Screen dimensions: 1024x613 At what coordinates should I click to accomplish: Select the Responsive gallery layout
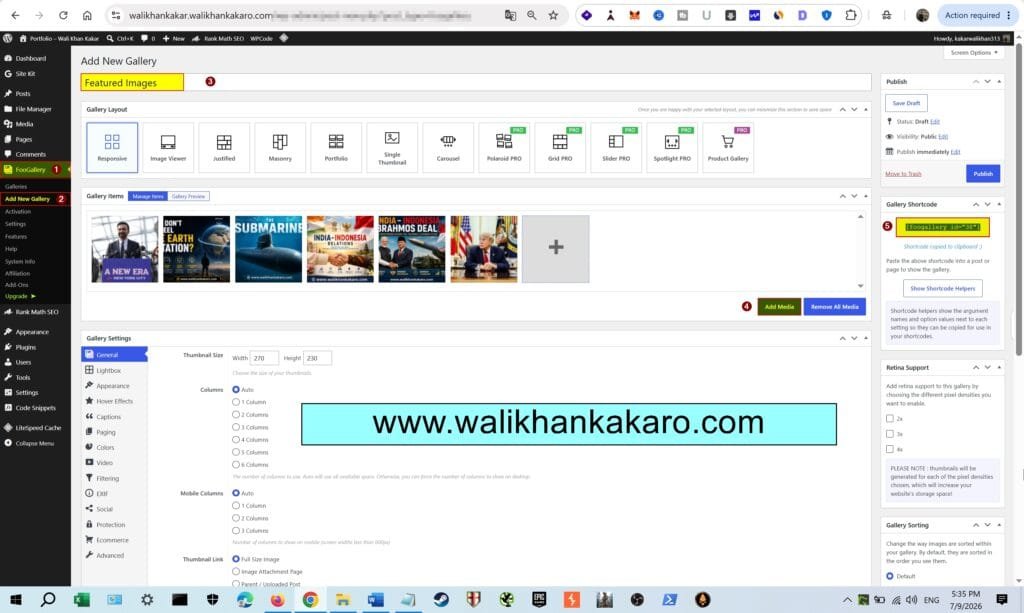[x=112, y=148]
